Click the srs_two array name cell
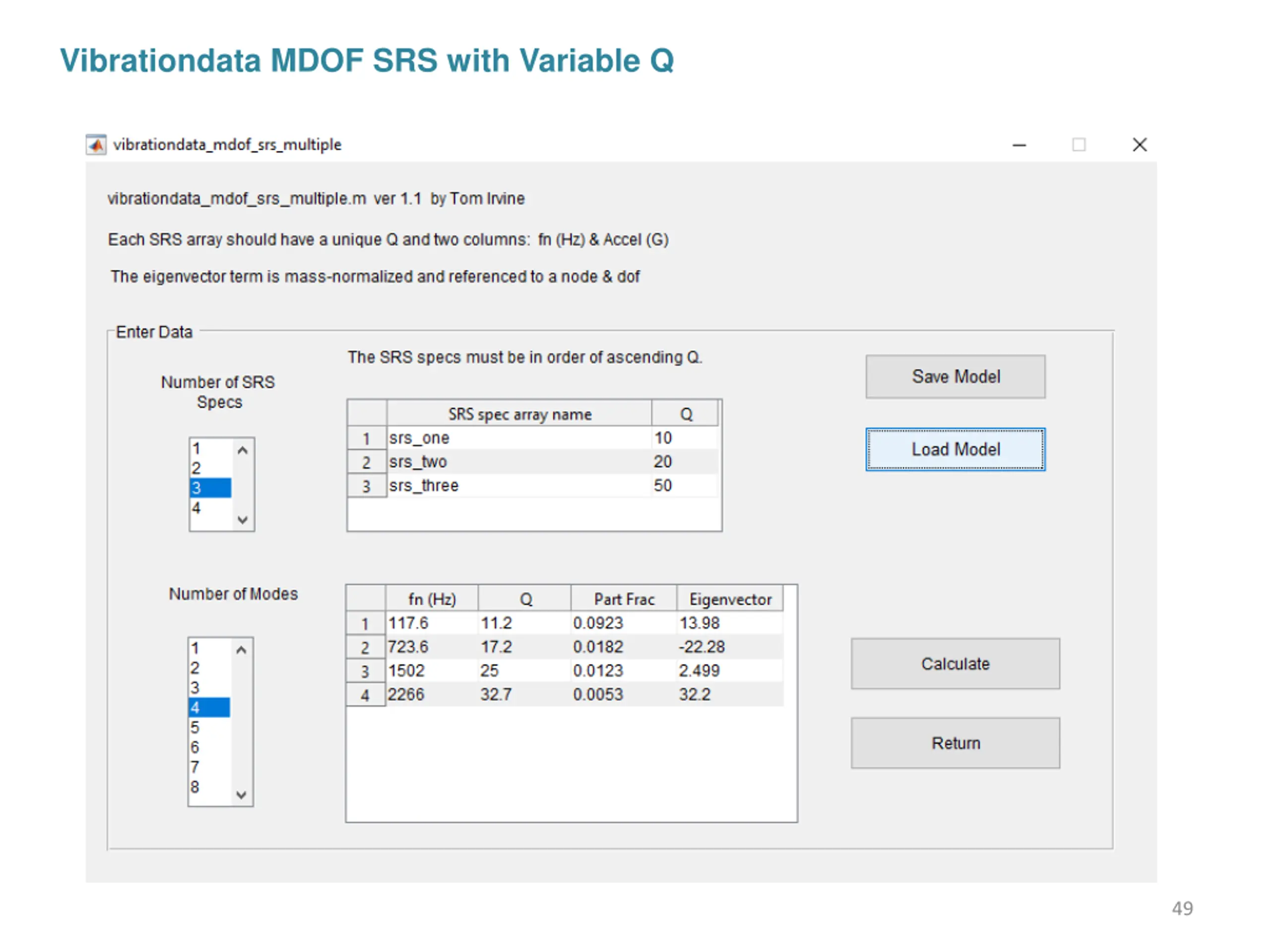1270x952 pixels. tap(519, 462)
